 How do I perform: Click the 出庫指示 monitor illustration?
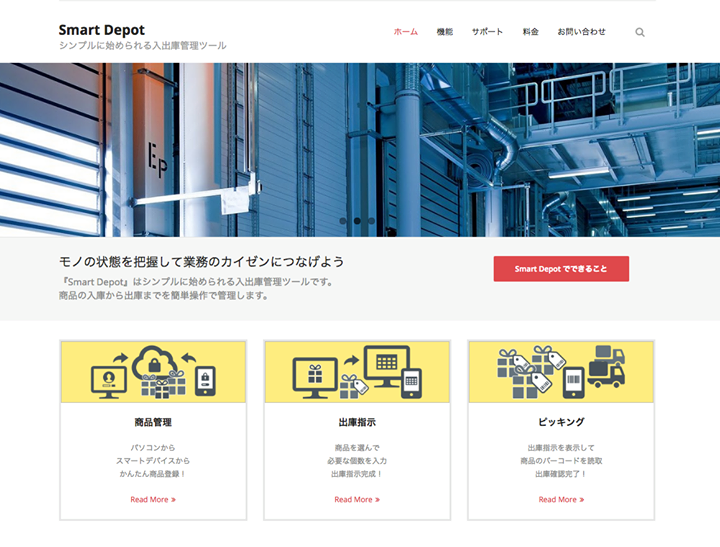pos(357,372)
